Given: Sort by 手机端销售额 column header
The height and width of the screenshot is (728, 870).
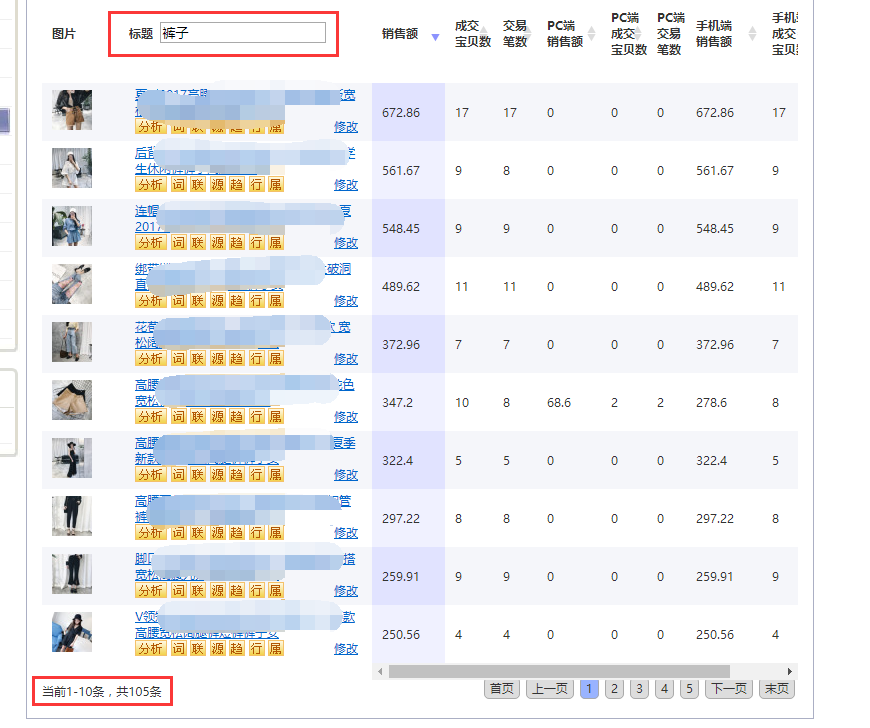Looking at the screenshot, I should (x=715, y=34).
